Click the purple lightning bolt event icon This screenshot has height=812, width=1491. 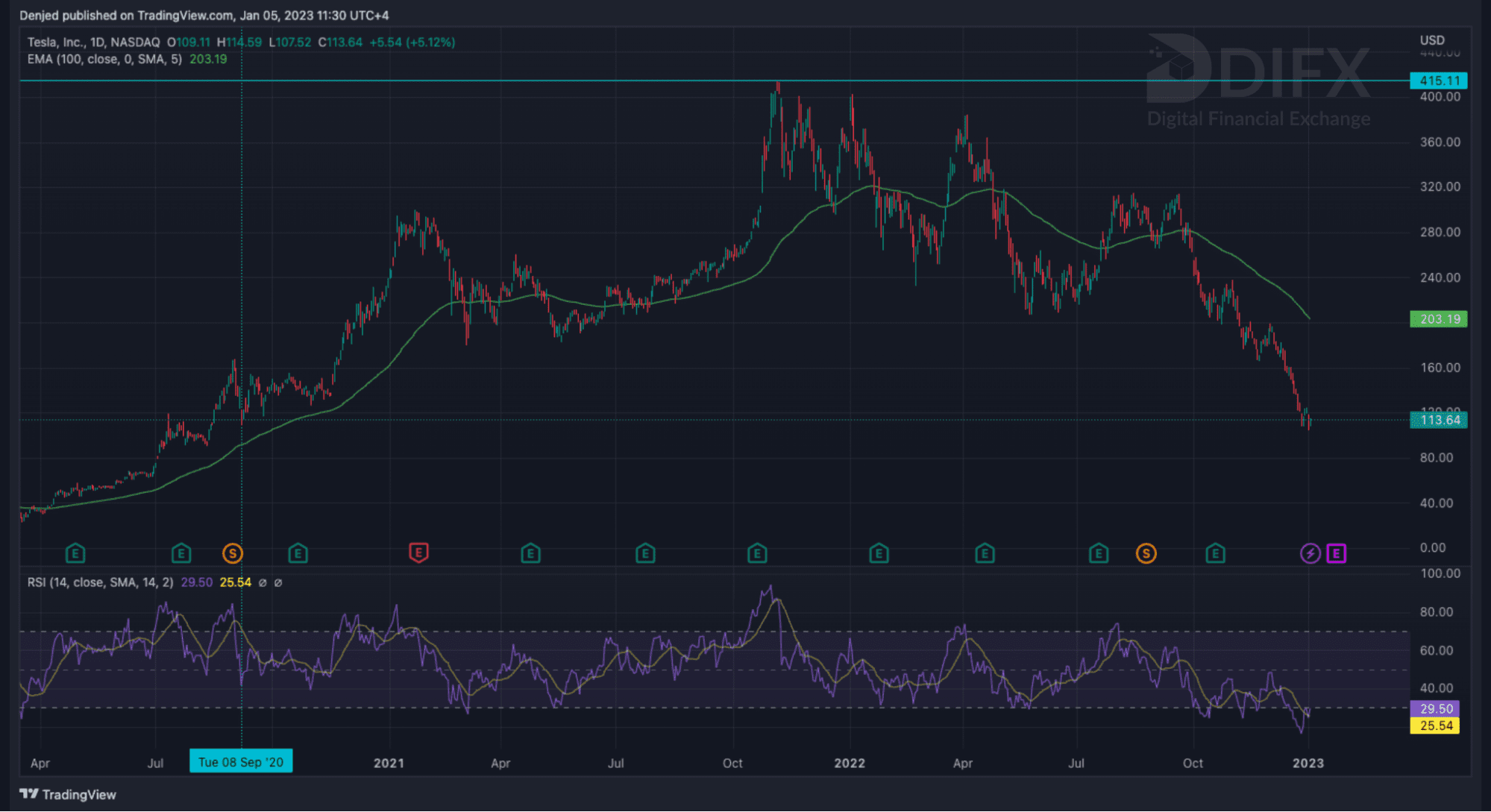(1310, 553)
